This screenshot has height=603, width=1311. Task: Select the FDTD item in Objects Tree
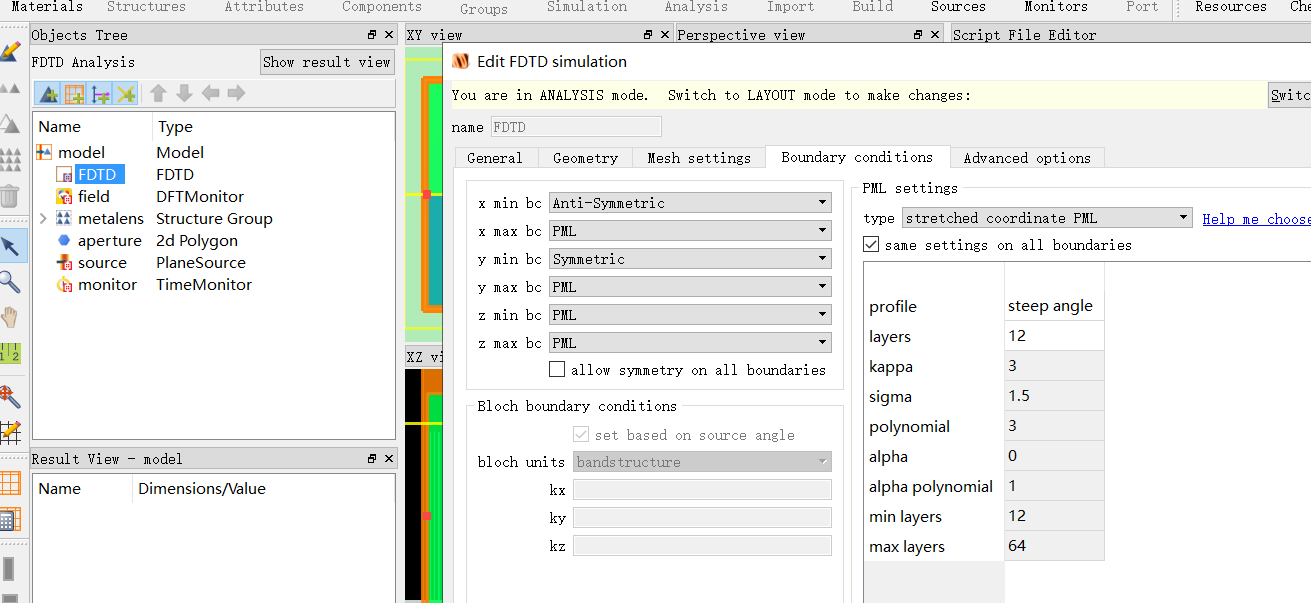[98, 175]
